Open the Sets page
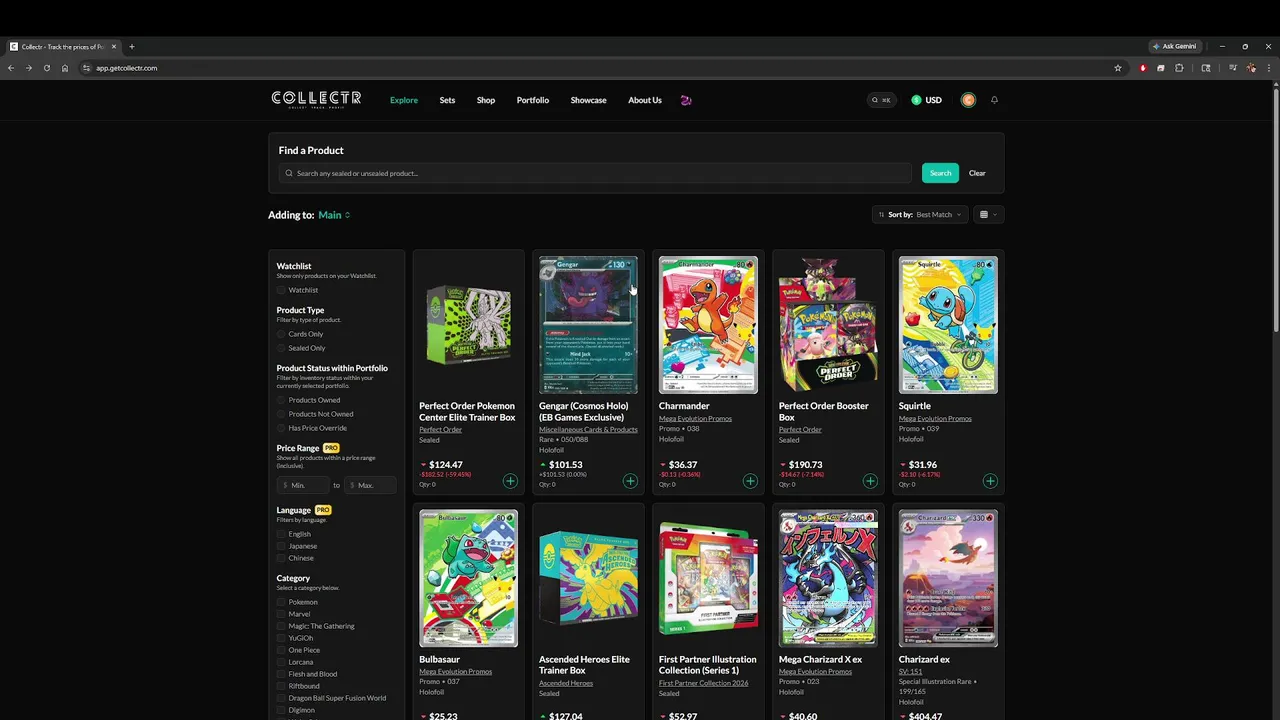 447,100
